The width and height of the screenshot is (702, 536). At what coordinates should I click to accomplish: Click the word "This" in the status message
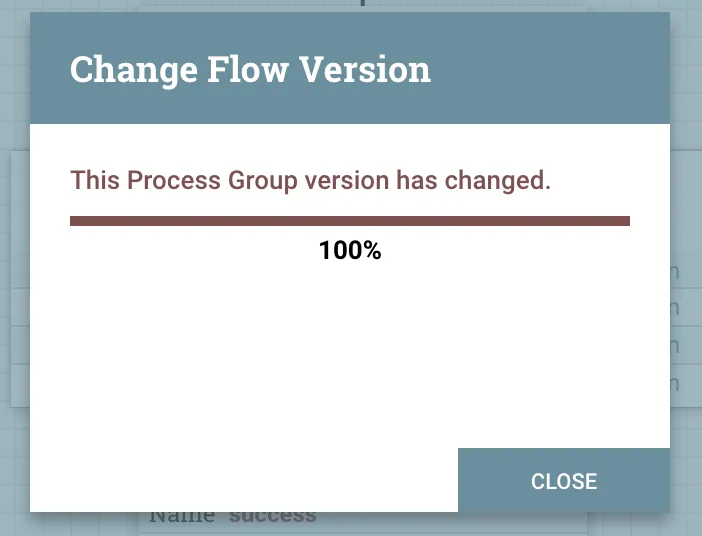coord(94,182)
